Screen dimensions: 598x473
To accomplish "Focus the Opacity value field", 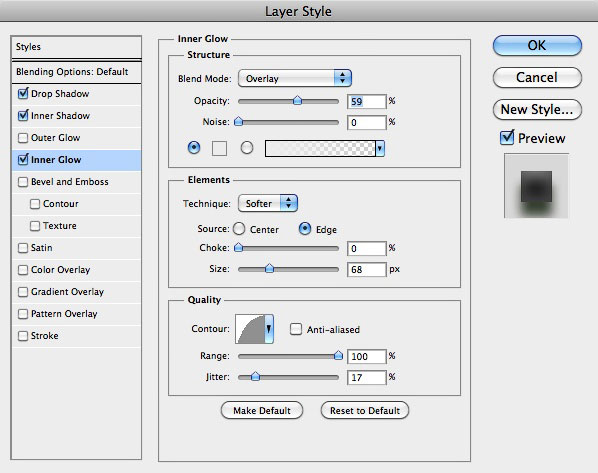I will pyautogui.click(x=367, y=101).
